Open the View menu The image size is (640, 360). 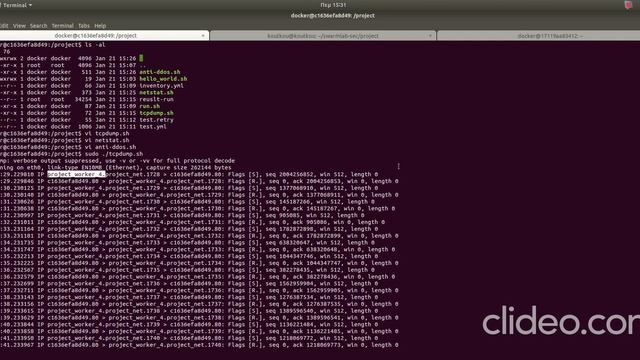tap(19, 26)
